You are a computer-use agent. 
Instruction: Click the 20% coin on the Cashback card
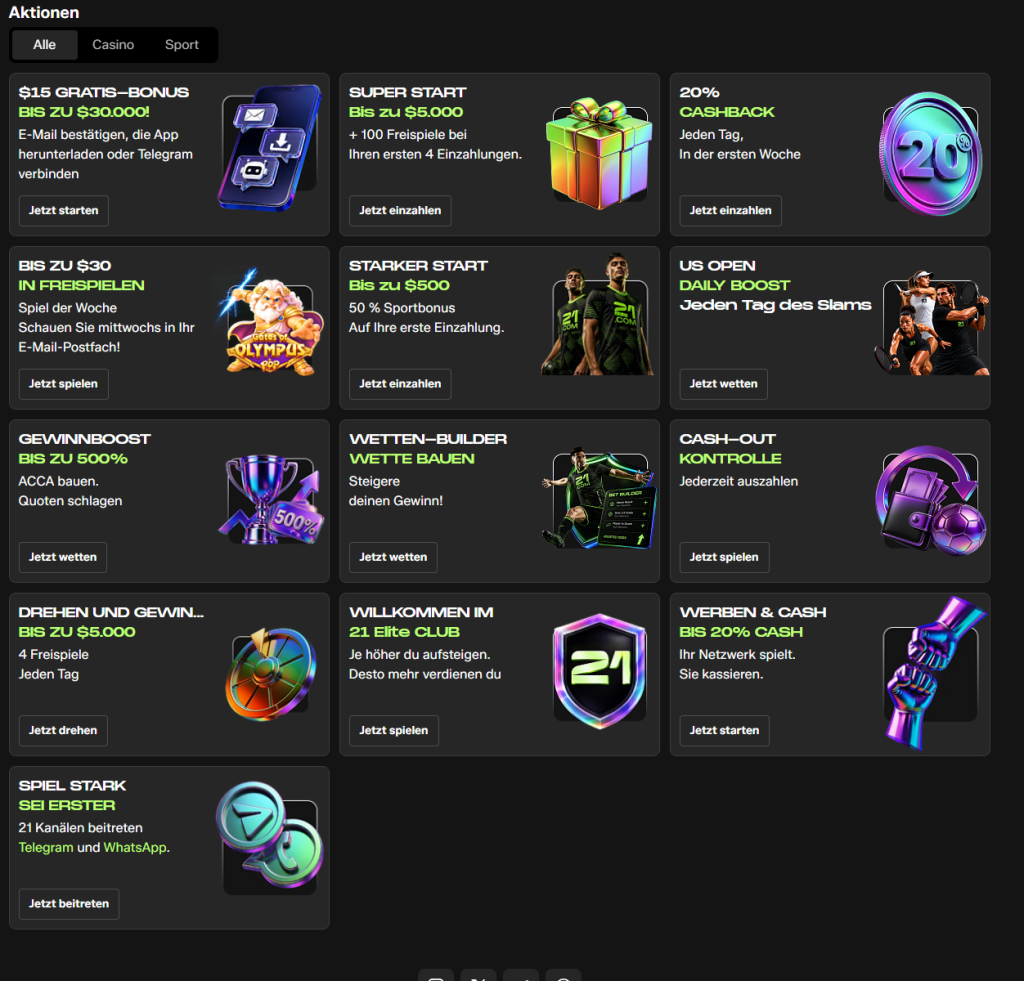(931, 154)
